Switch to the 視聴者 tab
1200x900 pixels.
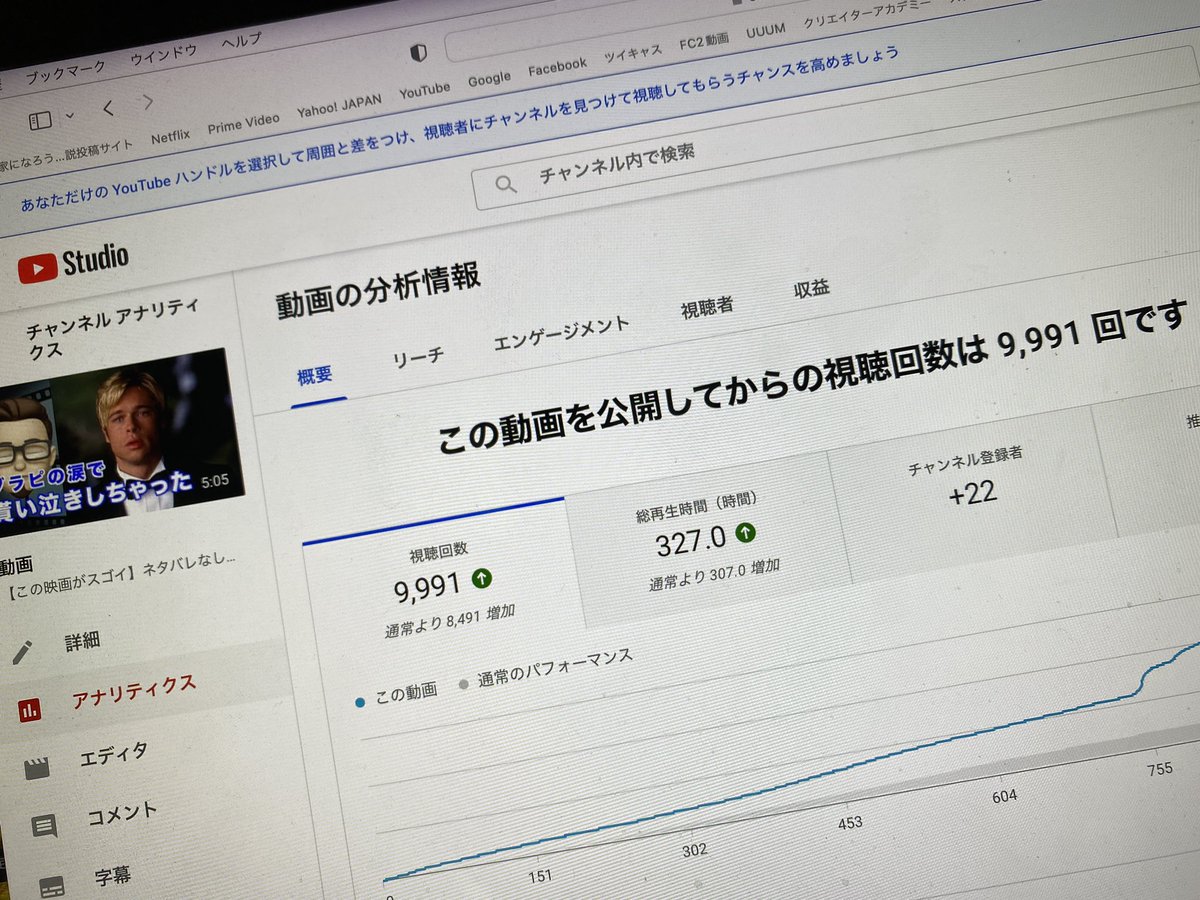pos(707,307)
